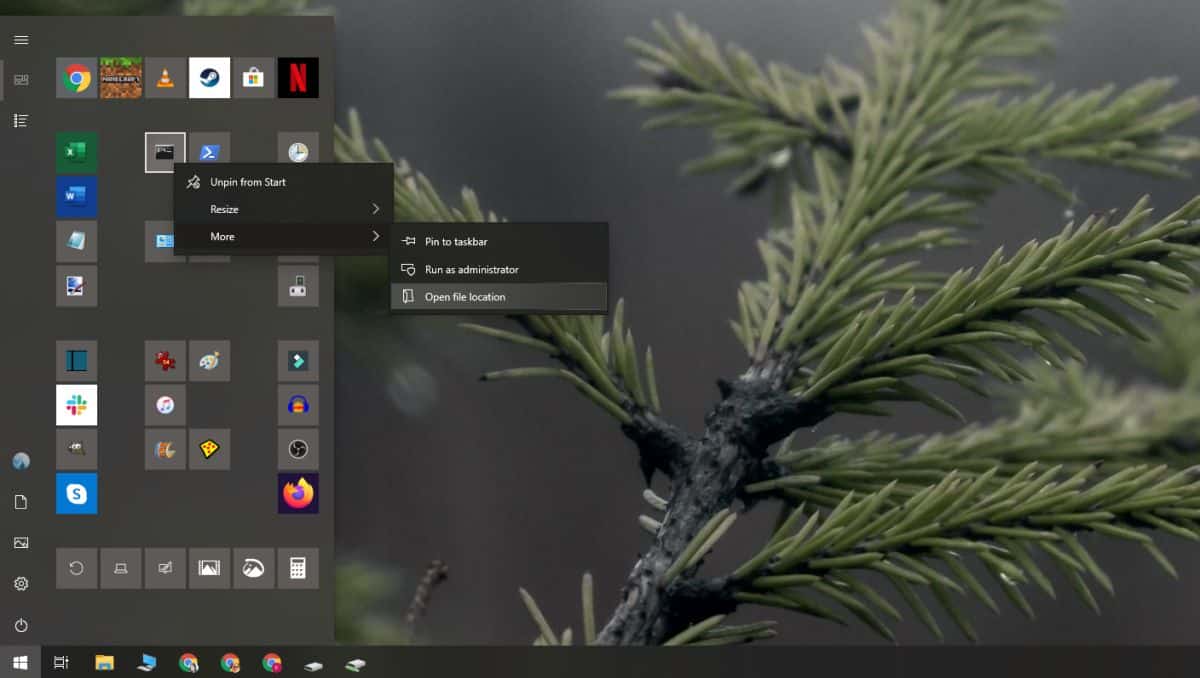Open the Skype tile
1200x678 pixels.
pos(76,493)
